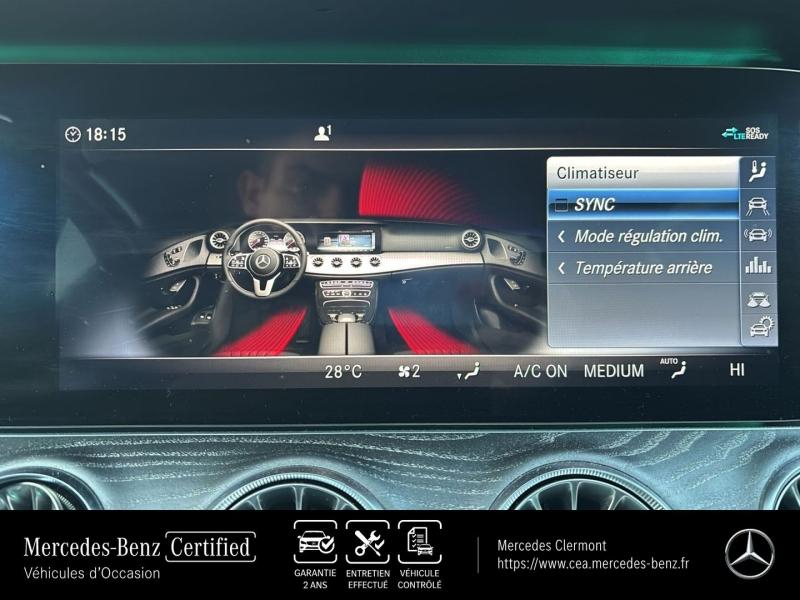Viewport: 800px width, 600px height.
Task: Enable the SYNC checkbox
Action: click(x=561, y=205)
